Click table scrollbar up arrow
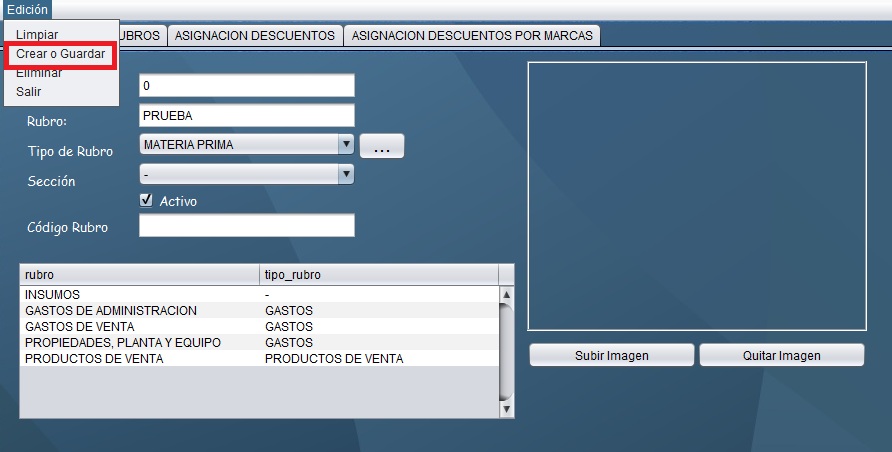The height and width of the screenshot is (452, 892). pos(506,295)
